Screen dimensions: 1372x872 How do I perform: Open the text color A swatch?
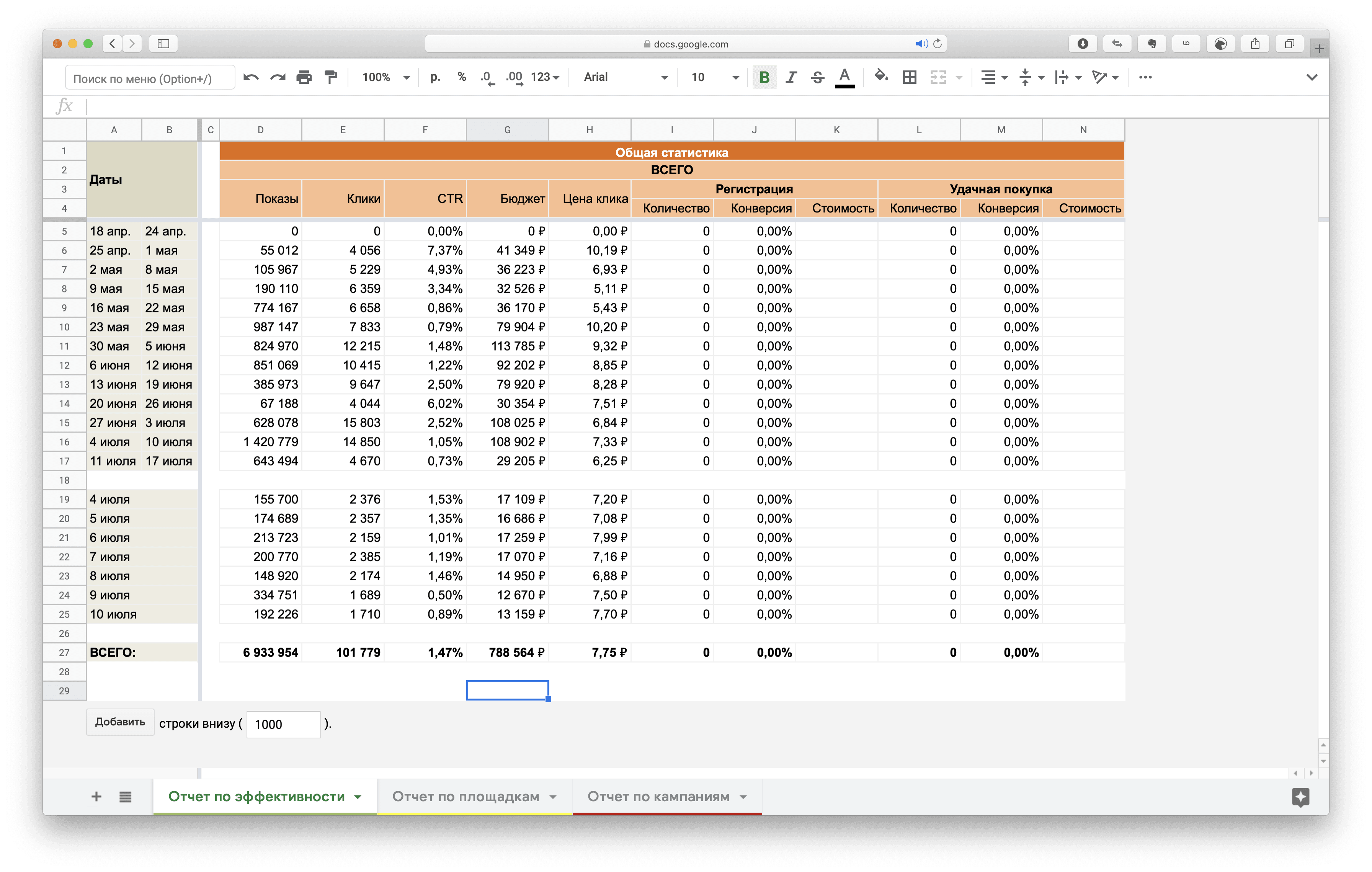tap(844, 77)
